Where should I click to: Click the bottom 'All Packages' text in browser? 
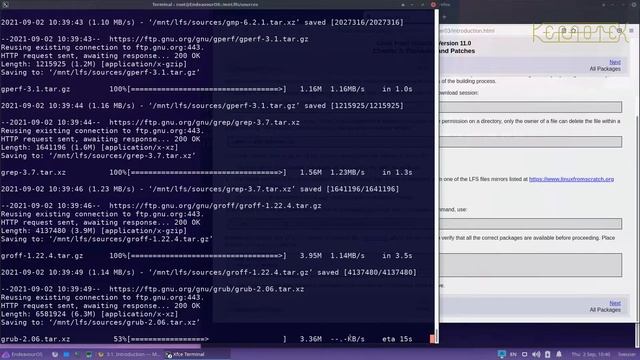point(605,310)
